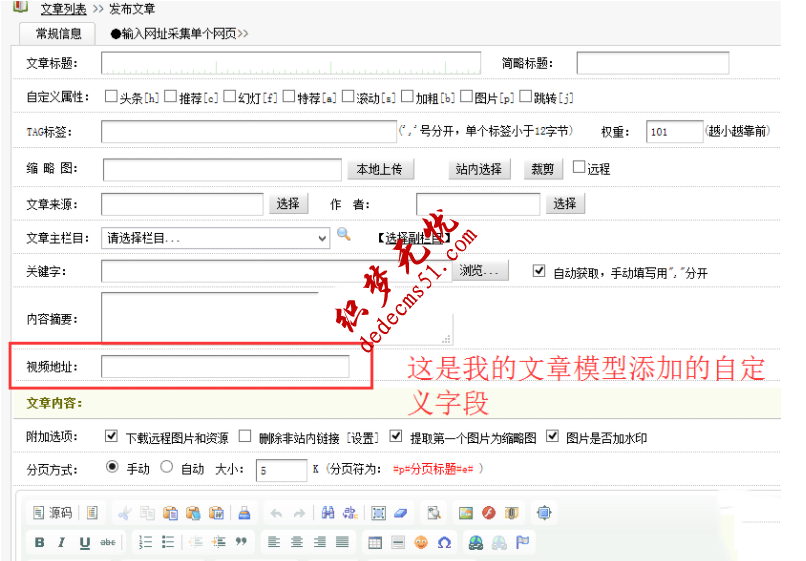Insert hyperlink with the globe link icon
806x561 pixels.
coord(476,542)
